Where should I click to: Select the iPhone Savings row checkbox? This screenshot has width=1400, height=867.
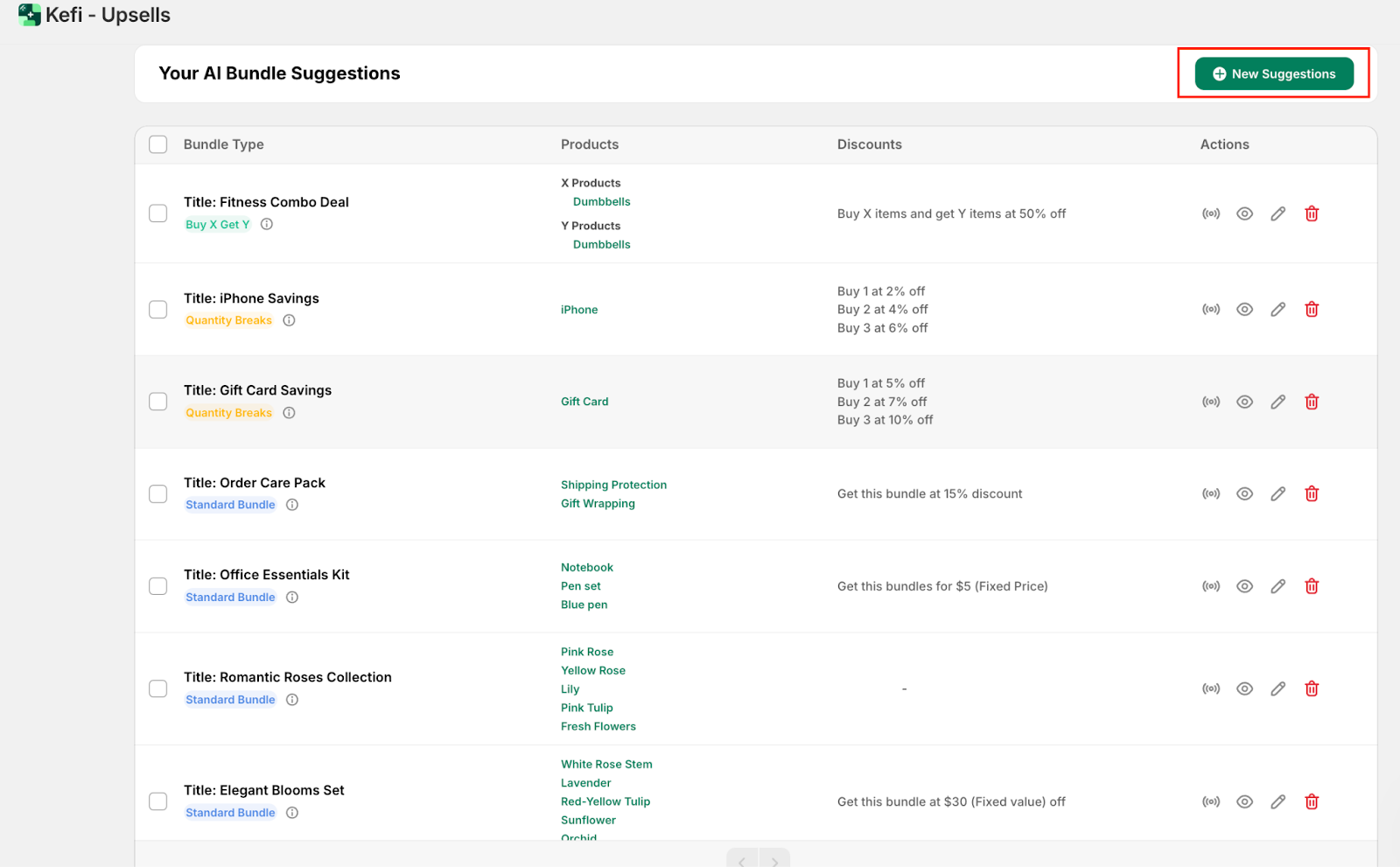pyautogui.click(x=158, y=310)
